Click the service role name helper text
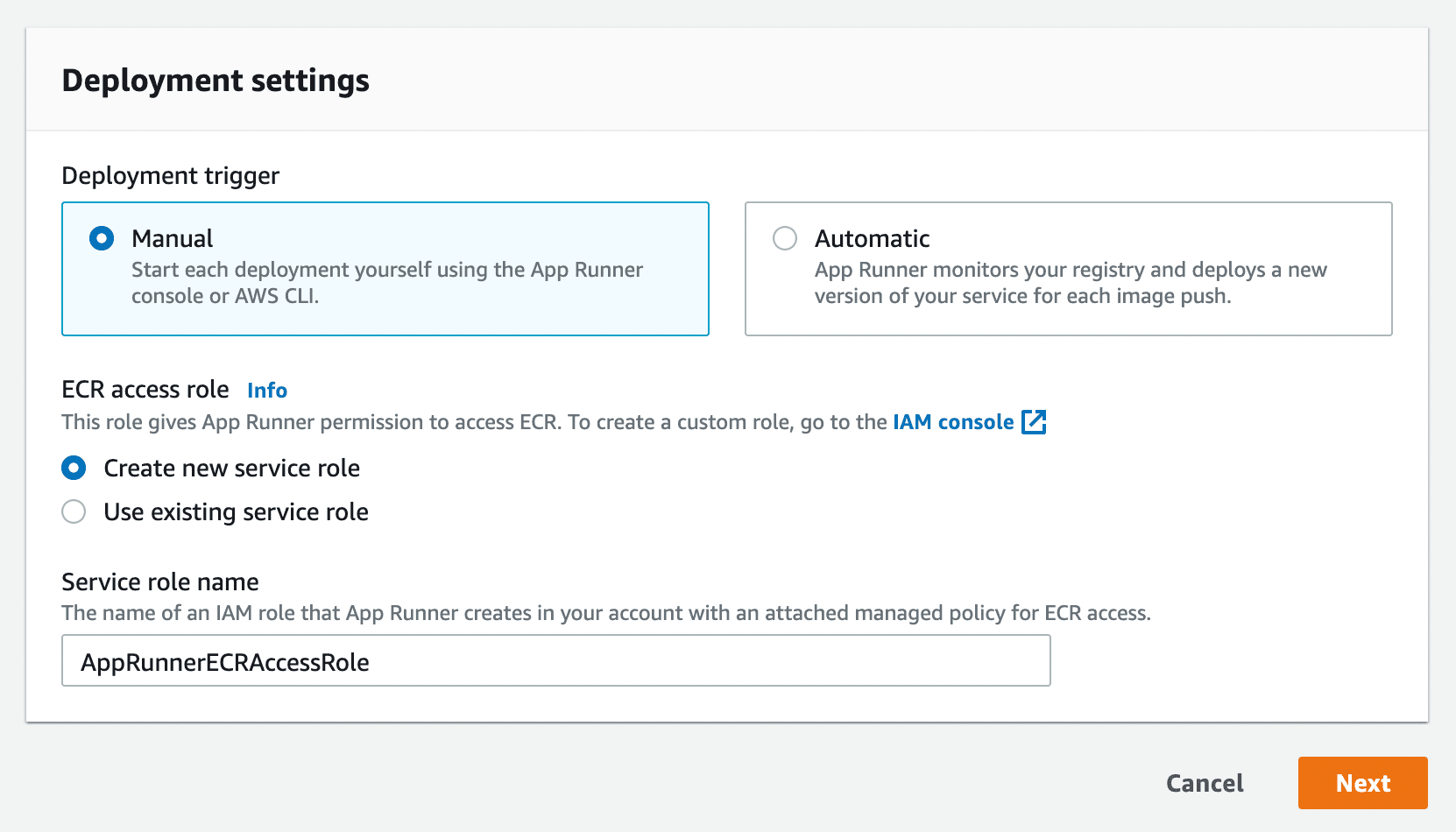This screenshot has width=1456, height=832. 607,613
